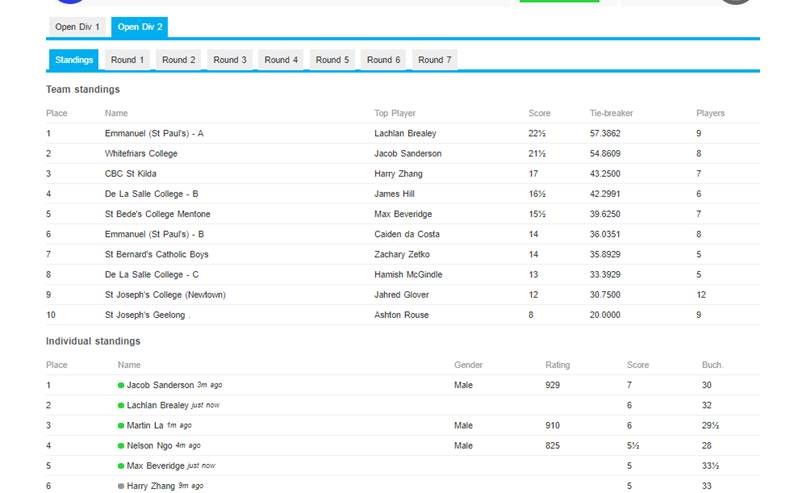The width and height of the screenshot is (798, 493).
Task: Select team De La Salle College - C
Action: point(152,275)
